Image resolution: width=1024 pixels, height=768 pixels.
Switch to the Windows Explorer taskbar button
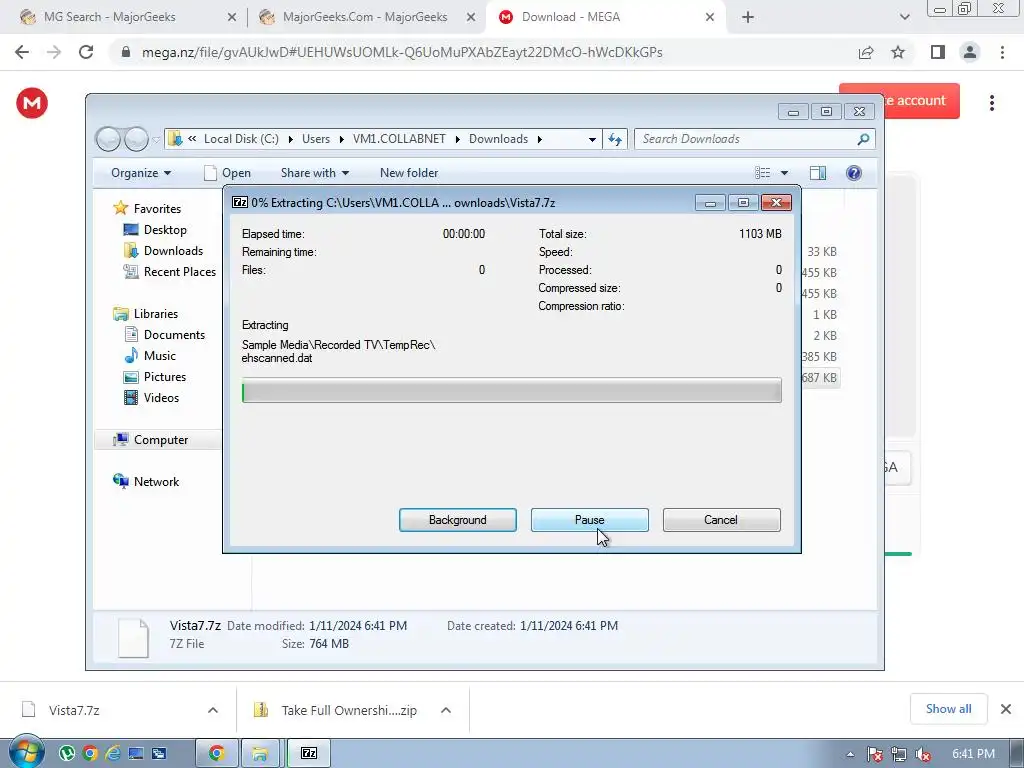tap(260, 753)
